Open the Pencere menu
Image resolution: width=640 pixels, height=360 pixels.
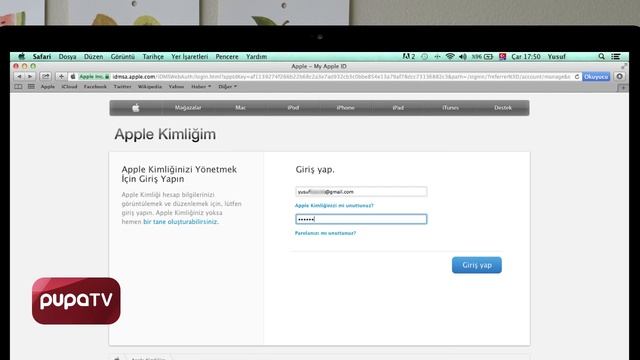click(227, 56)
